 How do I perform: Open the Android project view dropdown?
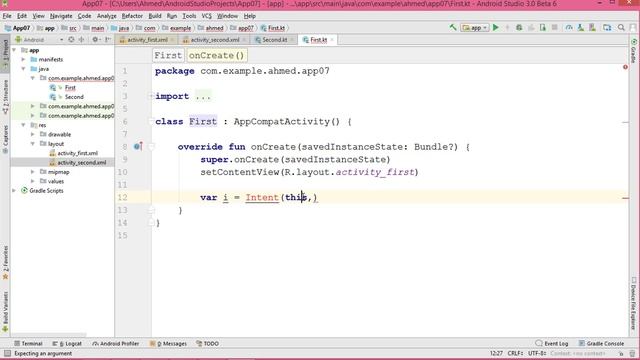[x=39, y=40]
